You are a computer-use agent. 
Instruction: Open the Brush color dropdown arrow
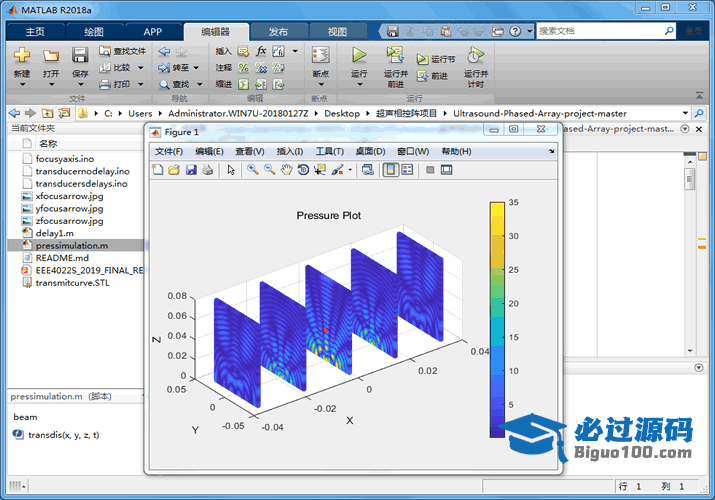coord(350,170)
